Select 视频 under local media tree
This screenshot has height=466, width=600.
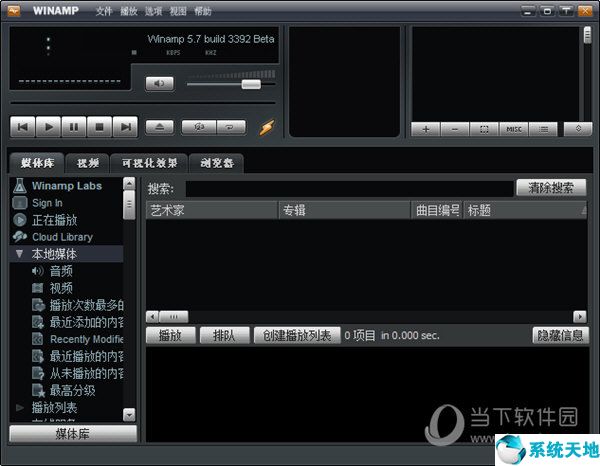coord(61,288)
